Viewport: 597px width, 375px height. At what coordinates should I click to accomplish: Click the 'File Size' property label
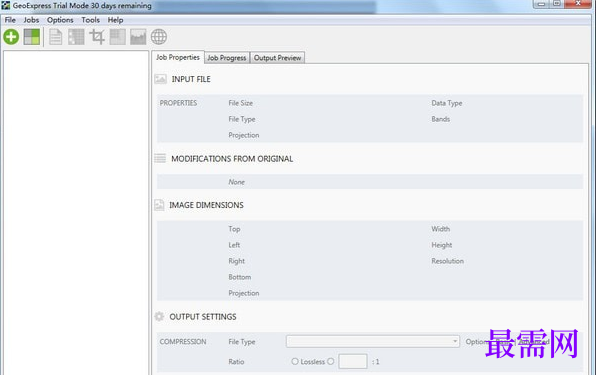[x=241, y=103]
